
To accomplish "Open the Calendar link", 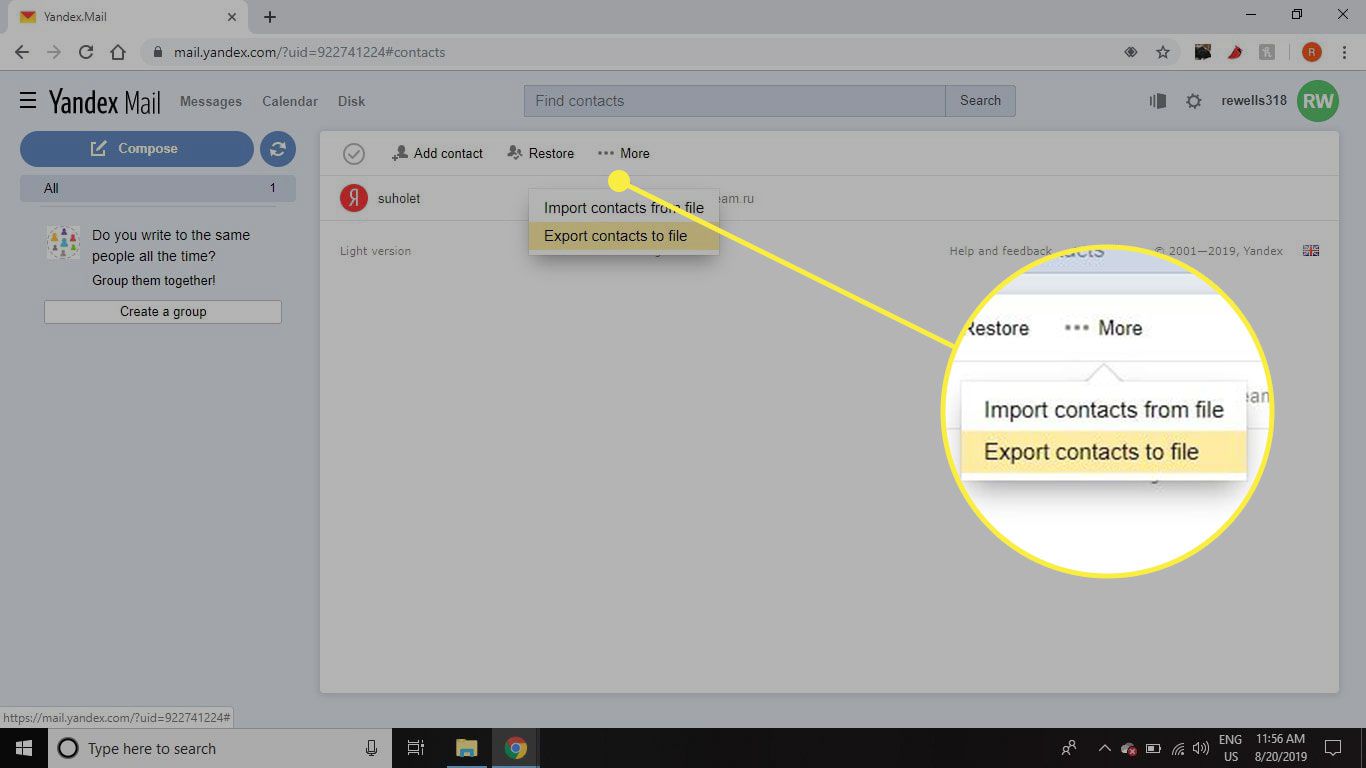I will pos(290,101).
